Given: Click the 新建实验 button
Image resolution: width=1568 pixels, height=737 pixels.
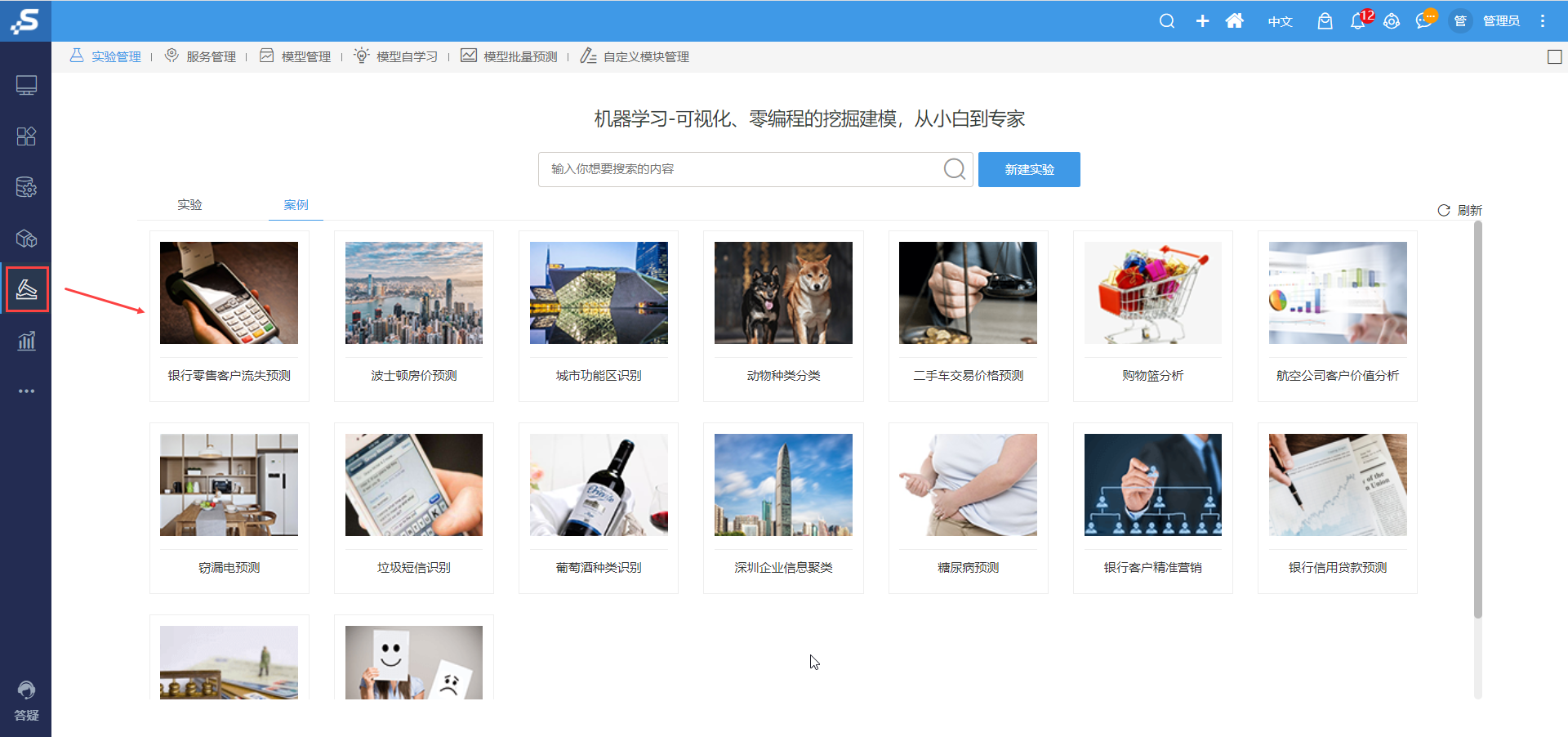Looking at the screenshot, I should 1029,169.
